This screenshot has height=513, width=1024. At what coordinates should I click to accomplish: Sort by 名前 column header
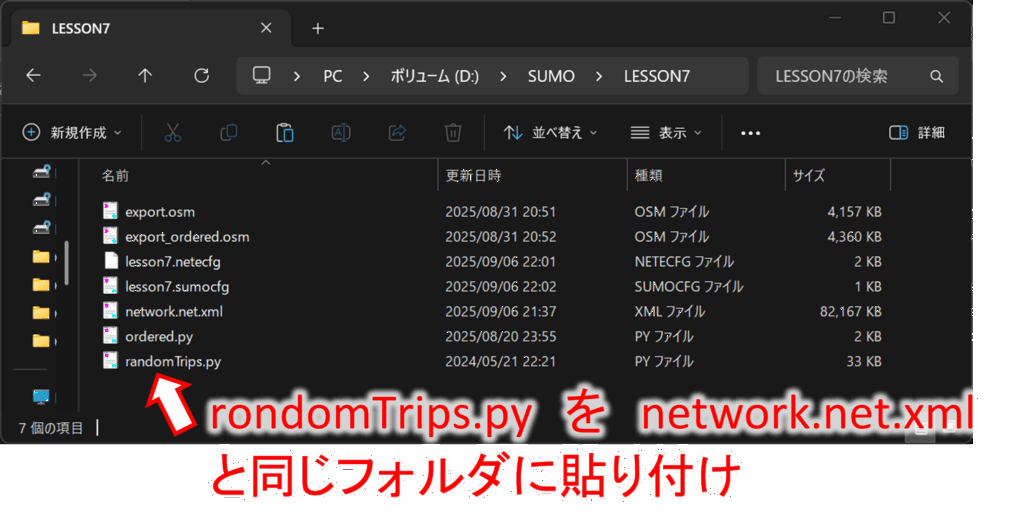tap(115, 176)
